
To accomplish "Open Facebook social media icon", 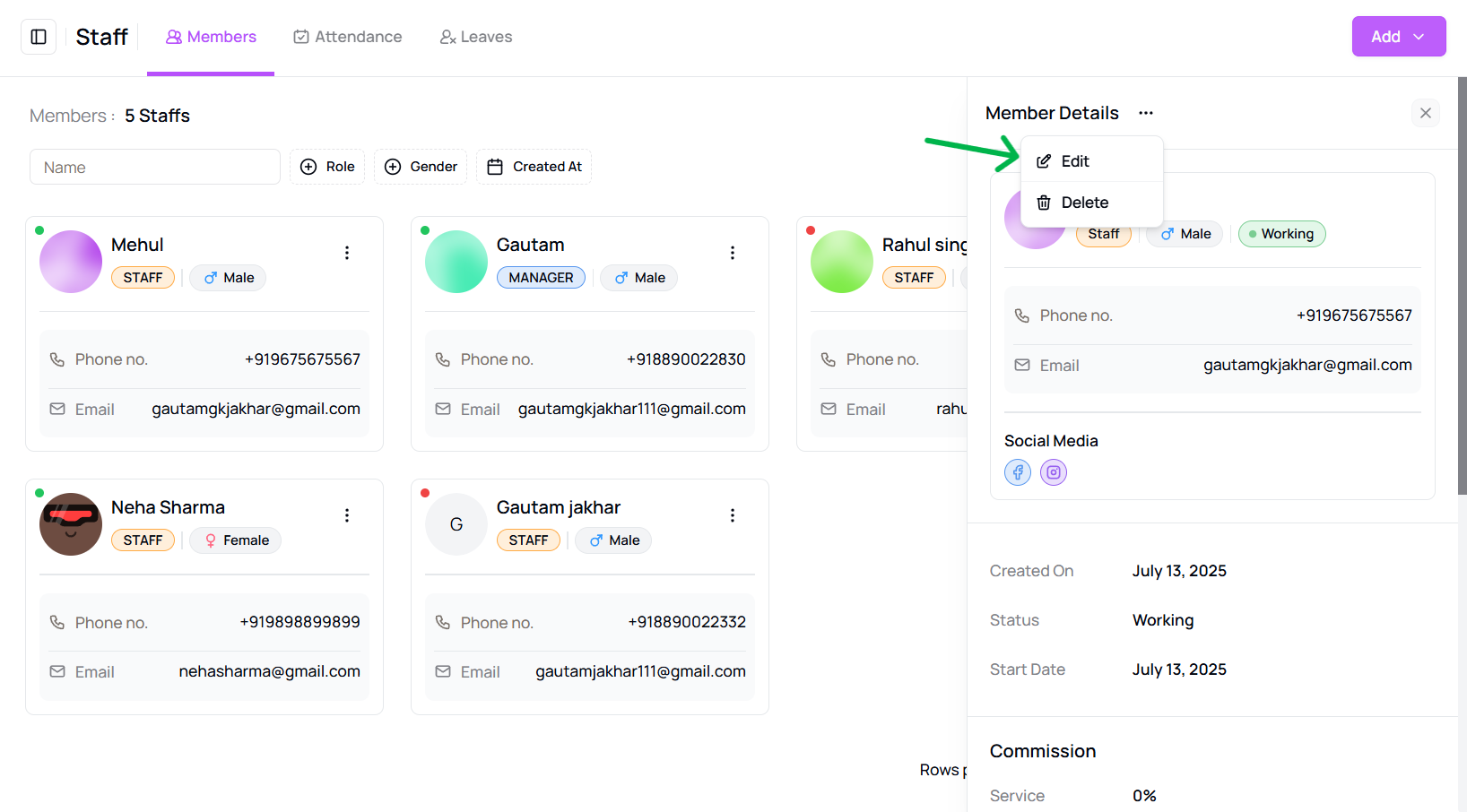I will (x=1017, y=472).
